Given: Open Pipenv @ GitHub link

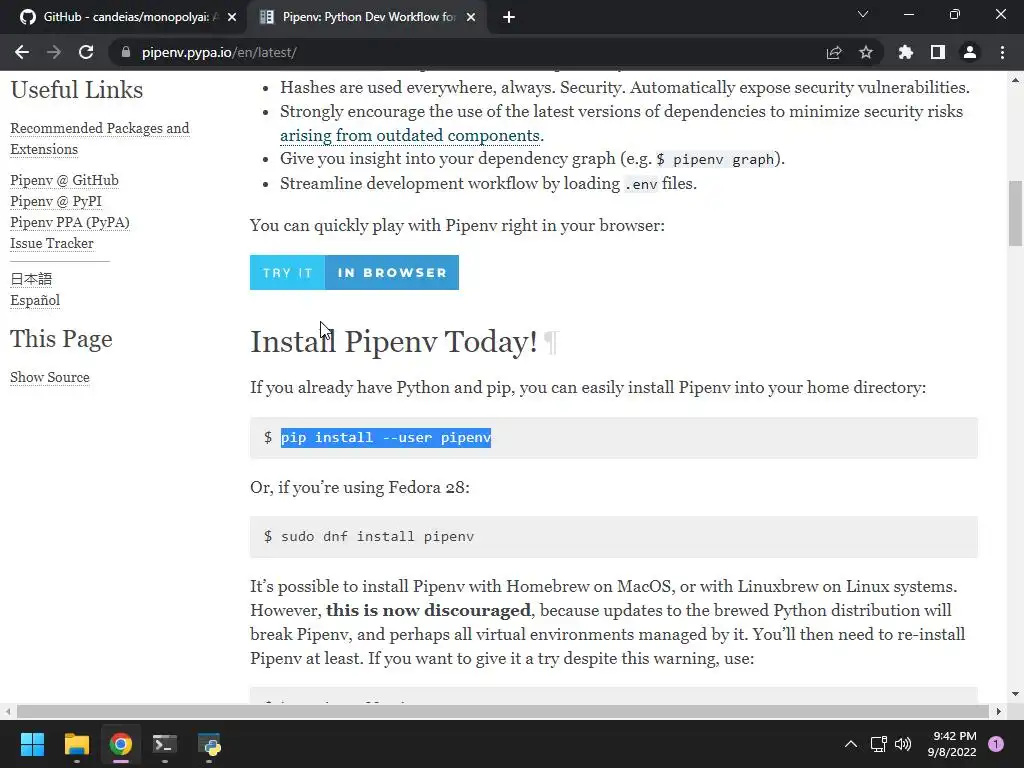Looking at the screenshot, I should pyautogui.click(x=64, y=180).
